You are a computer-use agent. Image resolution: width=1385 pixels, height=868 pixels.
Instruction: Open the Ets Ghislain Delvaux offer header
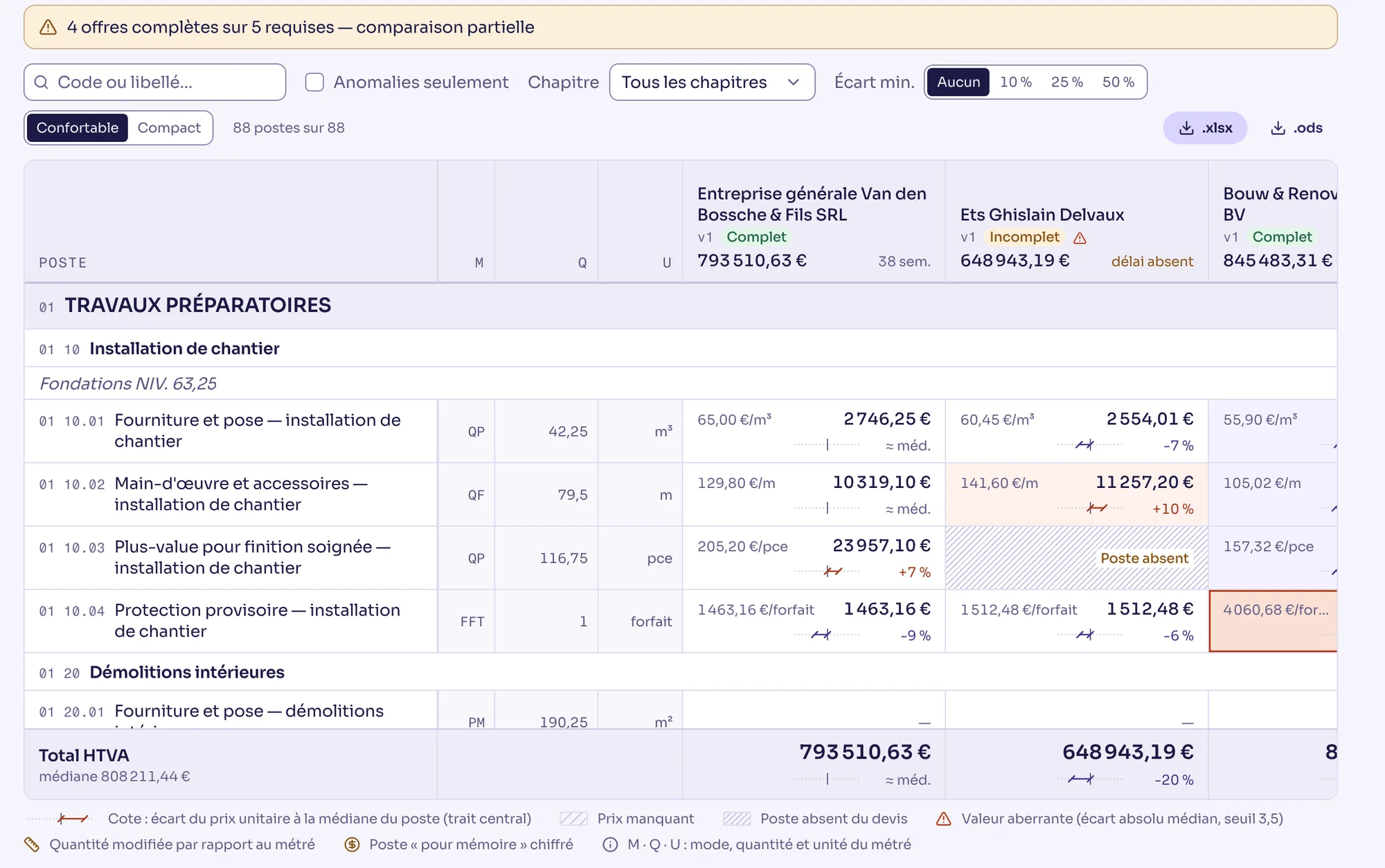point(1077,221)
